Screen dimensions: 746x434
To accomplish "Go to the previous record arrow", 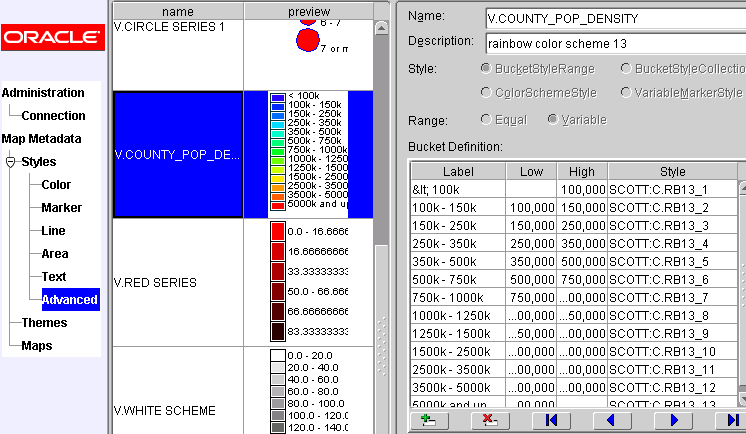I will pos(612,420).
